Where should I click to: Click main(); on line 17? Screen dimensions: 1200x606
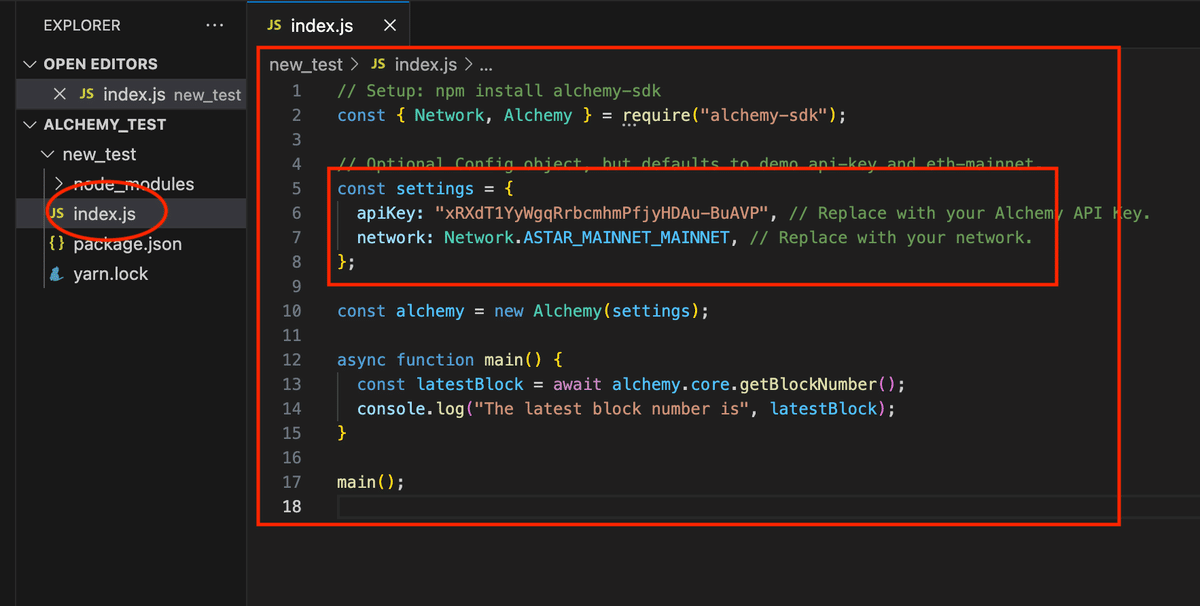point(371,482)
